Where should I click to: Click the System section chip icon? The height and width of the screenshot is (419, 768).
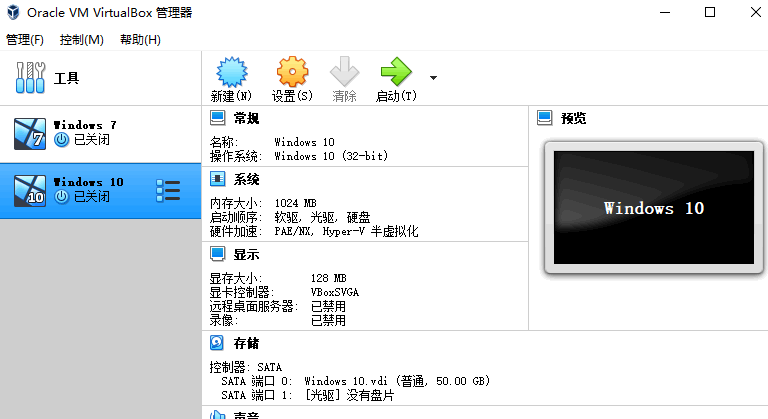pos(217,179)
